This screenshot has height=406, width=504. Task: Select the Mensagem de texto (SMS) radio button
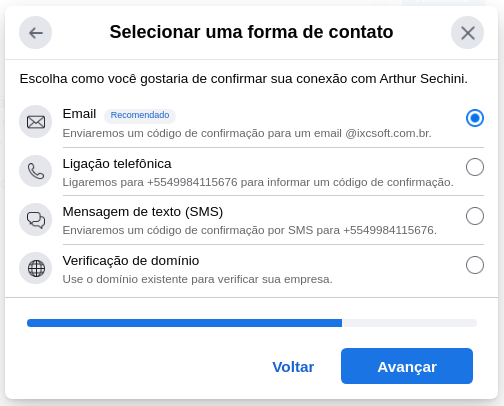pos(475,216)
